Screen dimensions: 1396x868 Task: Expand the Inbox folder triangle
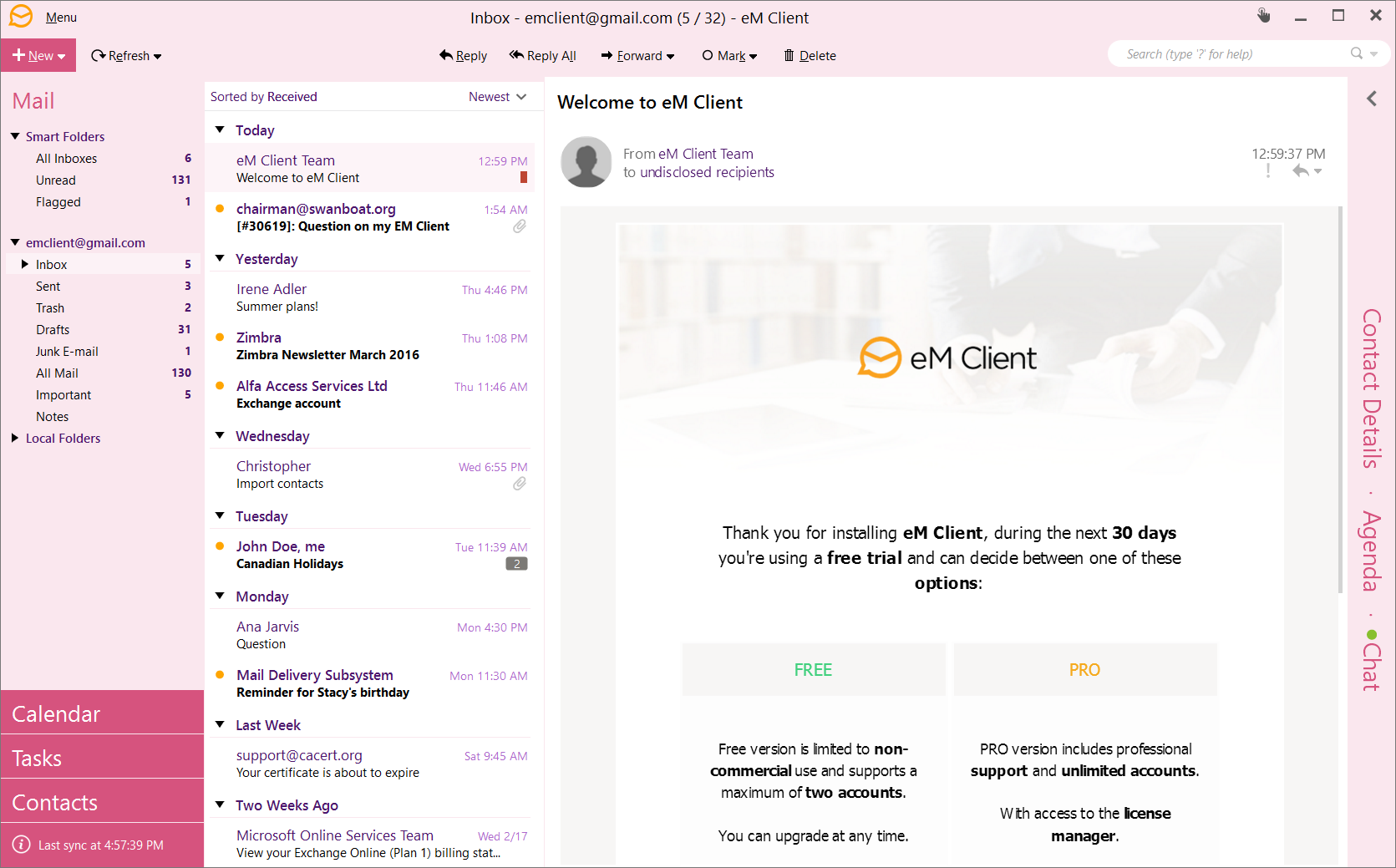click(x=25, y=264)
